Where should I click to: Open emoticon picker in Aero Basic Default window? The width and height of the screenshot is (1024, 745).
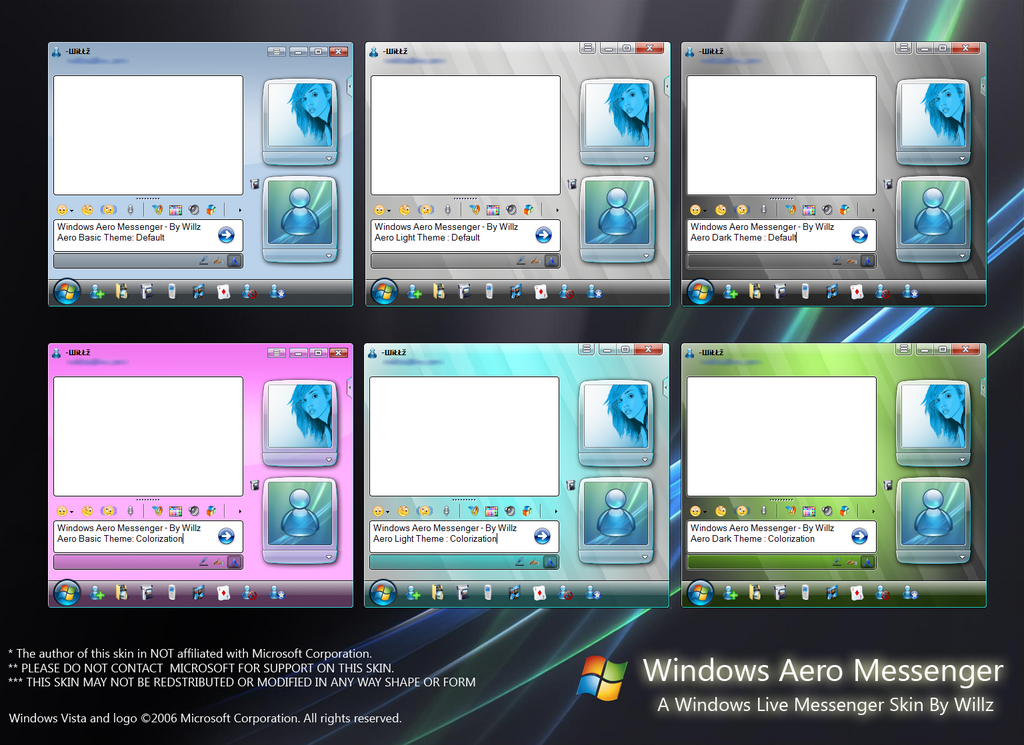63,210
